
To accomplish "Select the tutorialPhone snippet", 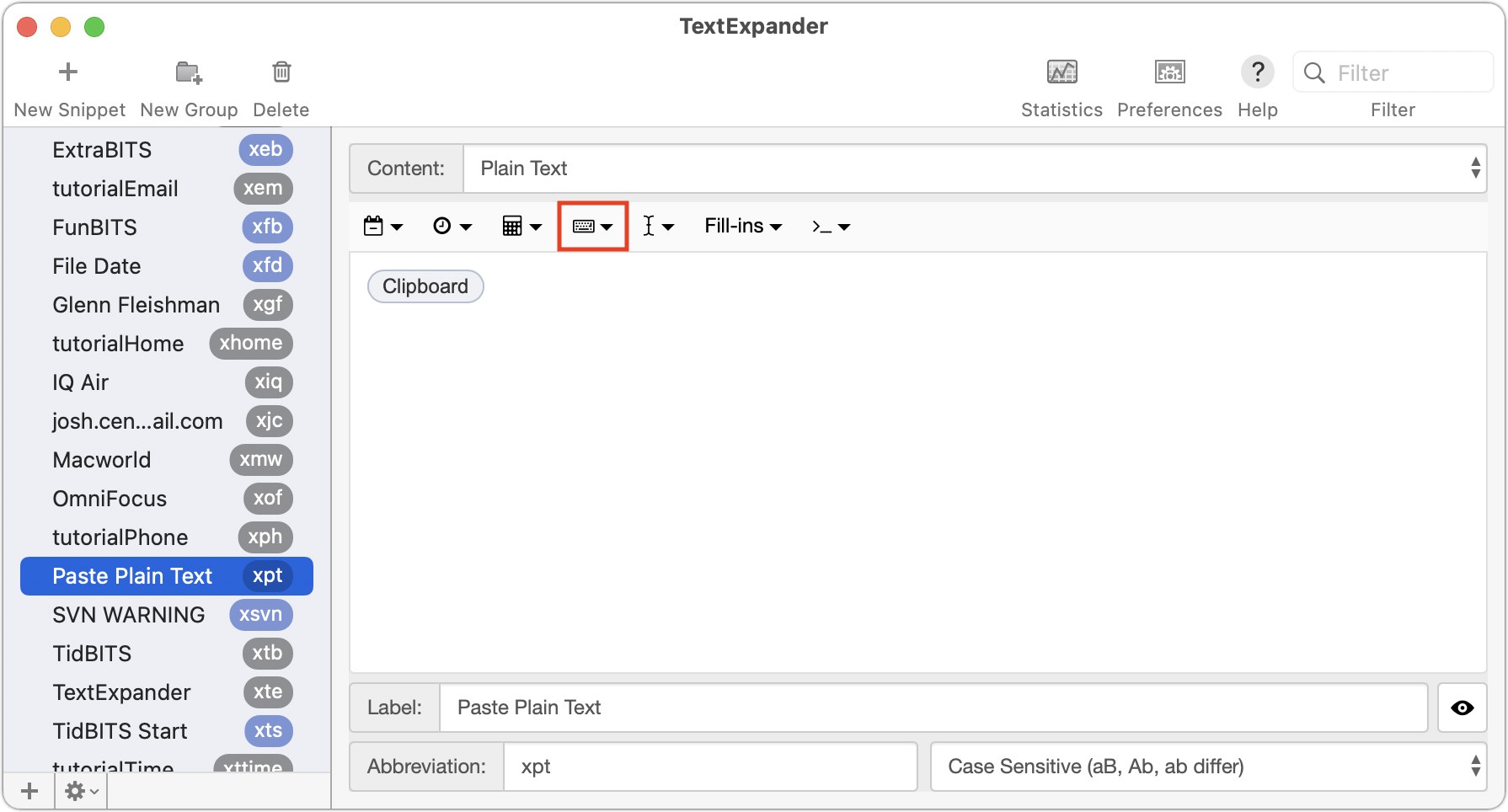I will [167, 537].
